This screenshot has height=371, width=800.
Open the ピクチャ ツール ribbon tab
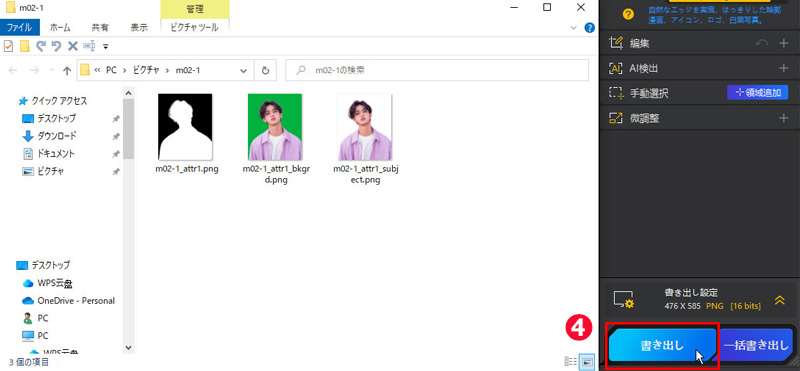click(195, 28)
